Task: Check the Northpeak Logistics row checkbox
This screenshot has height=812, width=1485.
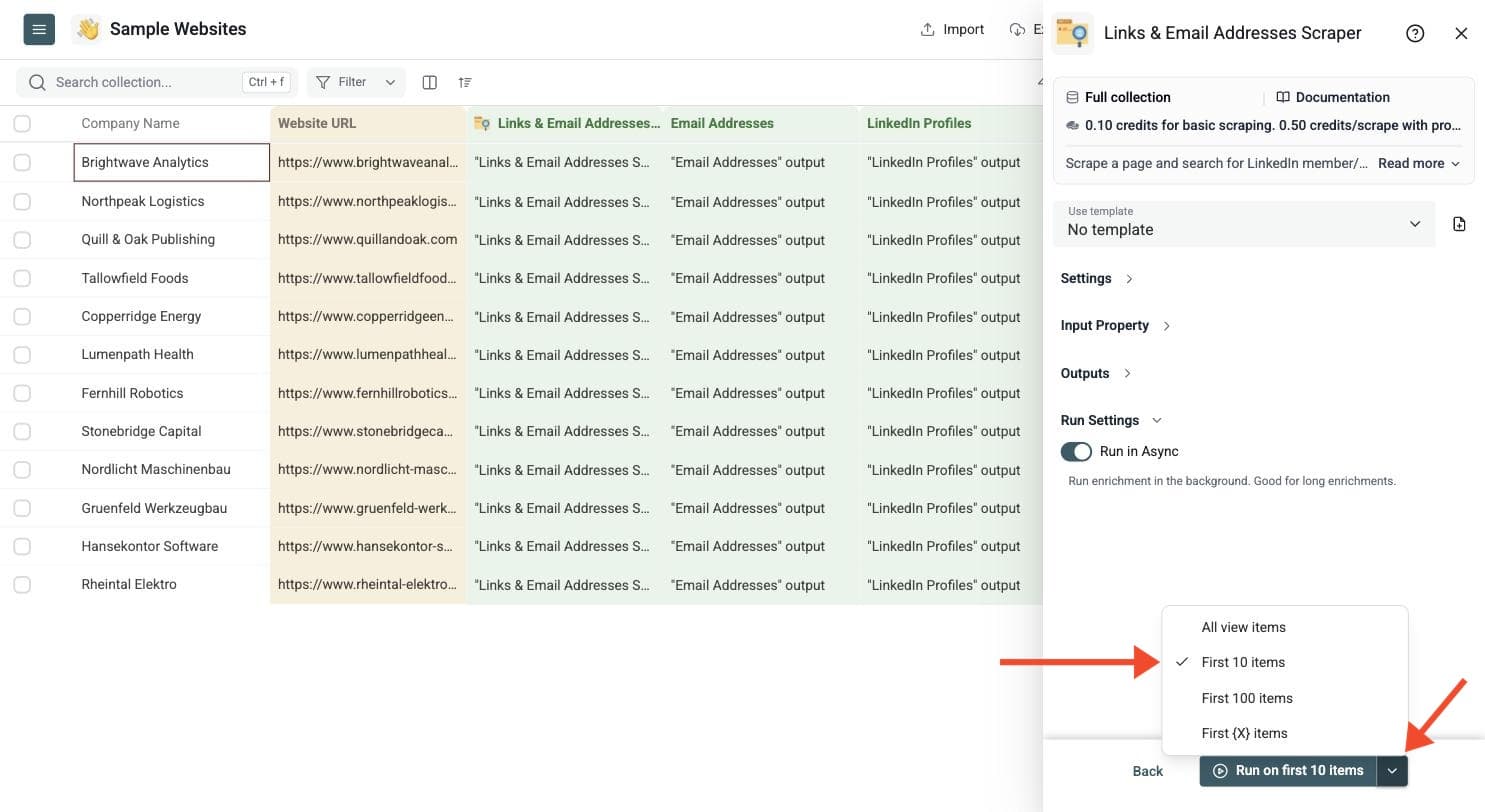Action: click(22, 201)
